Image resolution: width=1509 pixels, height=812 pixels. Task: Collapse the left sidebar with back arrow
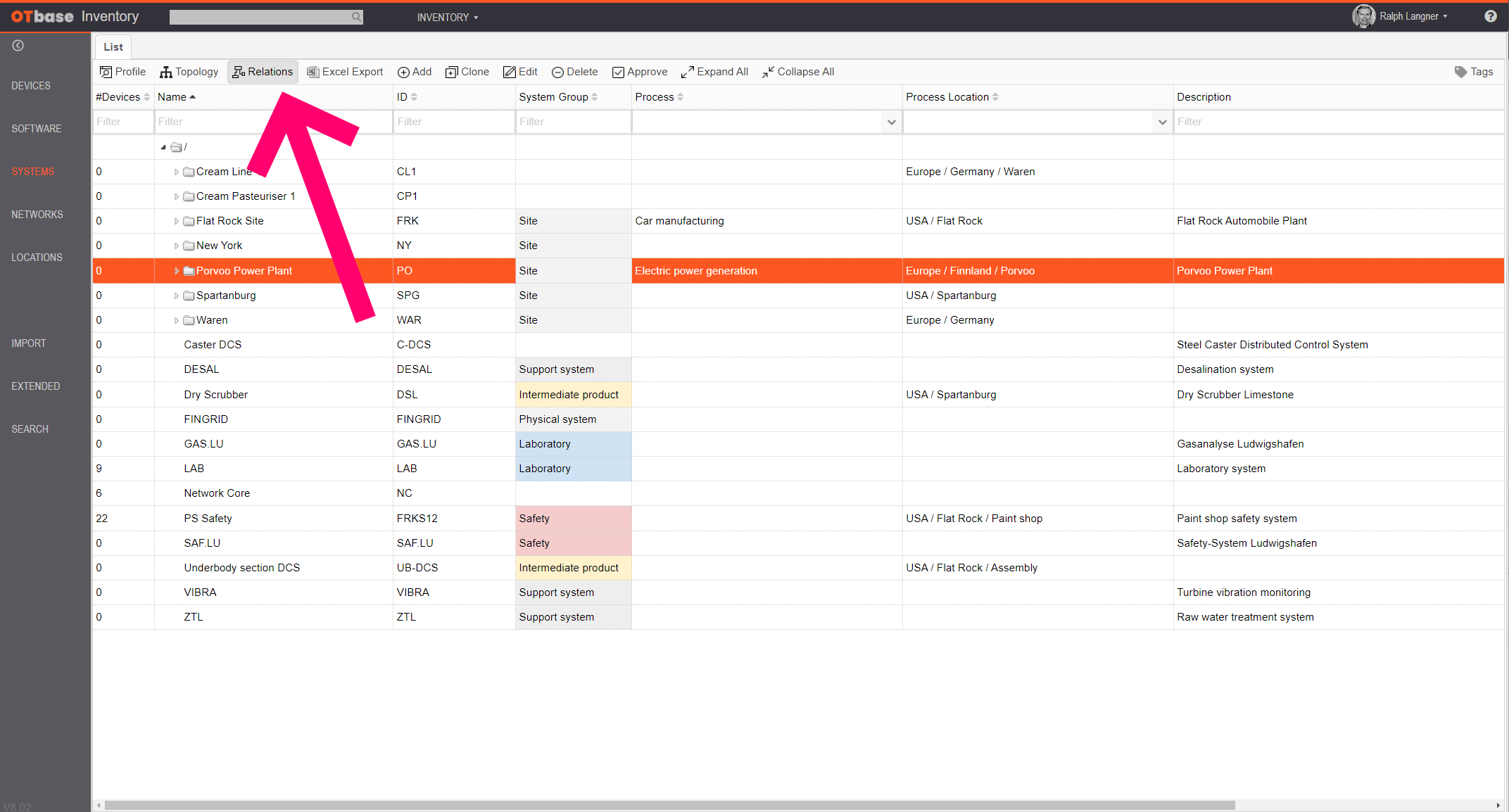click(18, 46)
